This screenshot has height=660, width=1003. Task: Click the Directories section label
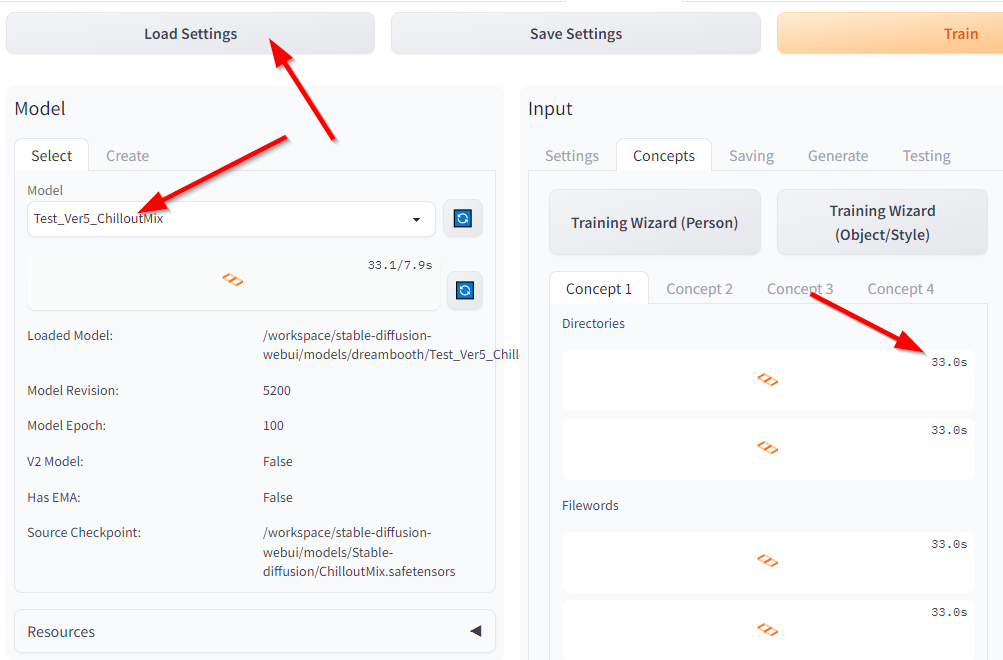(x=593, y=324)
